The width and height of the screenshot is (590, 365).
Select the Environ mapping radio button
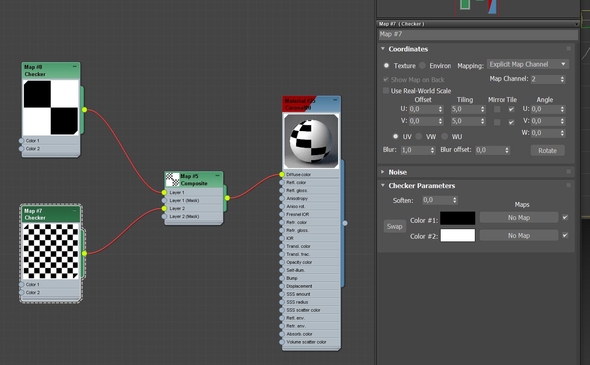423,65
